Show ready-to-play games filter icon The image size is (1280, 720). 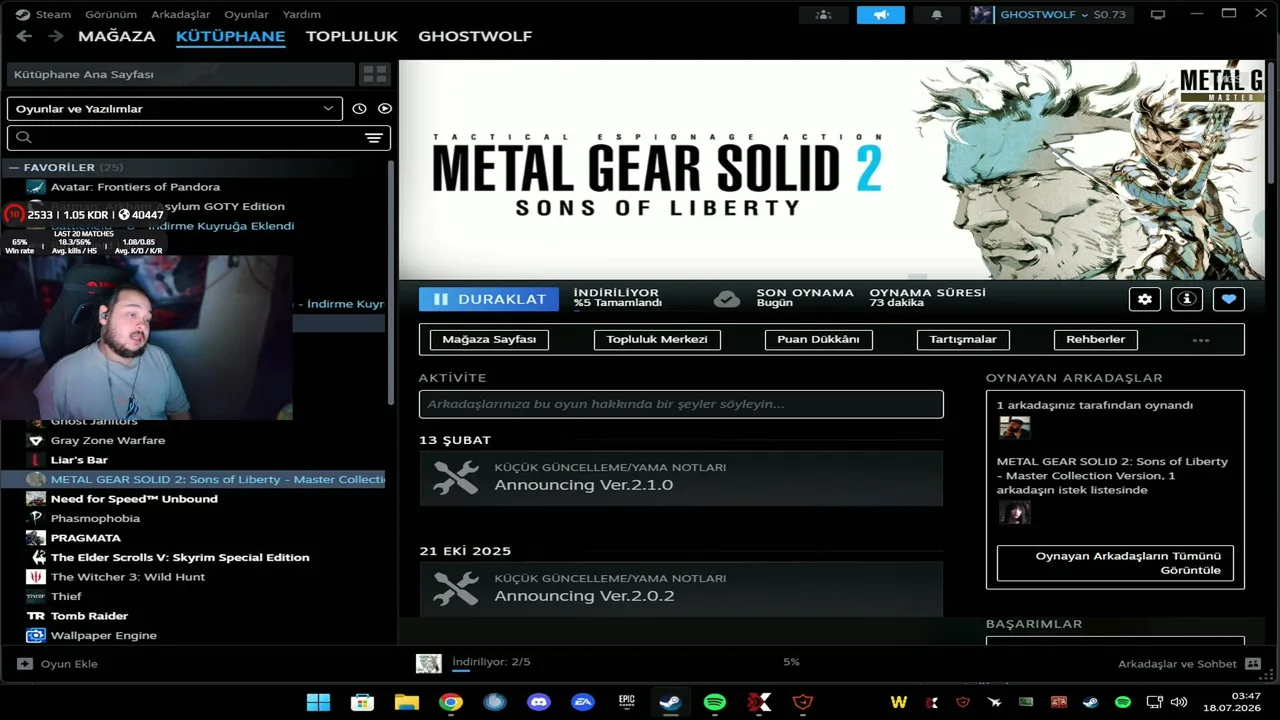pos(385,108)
